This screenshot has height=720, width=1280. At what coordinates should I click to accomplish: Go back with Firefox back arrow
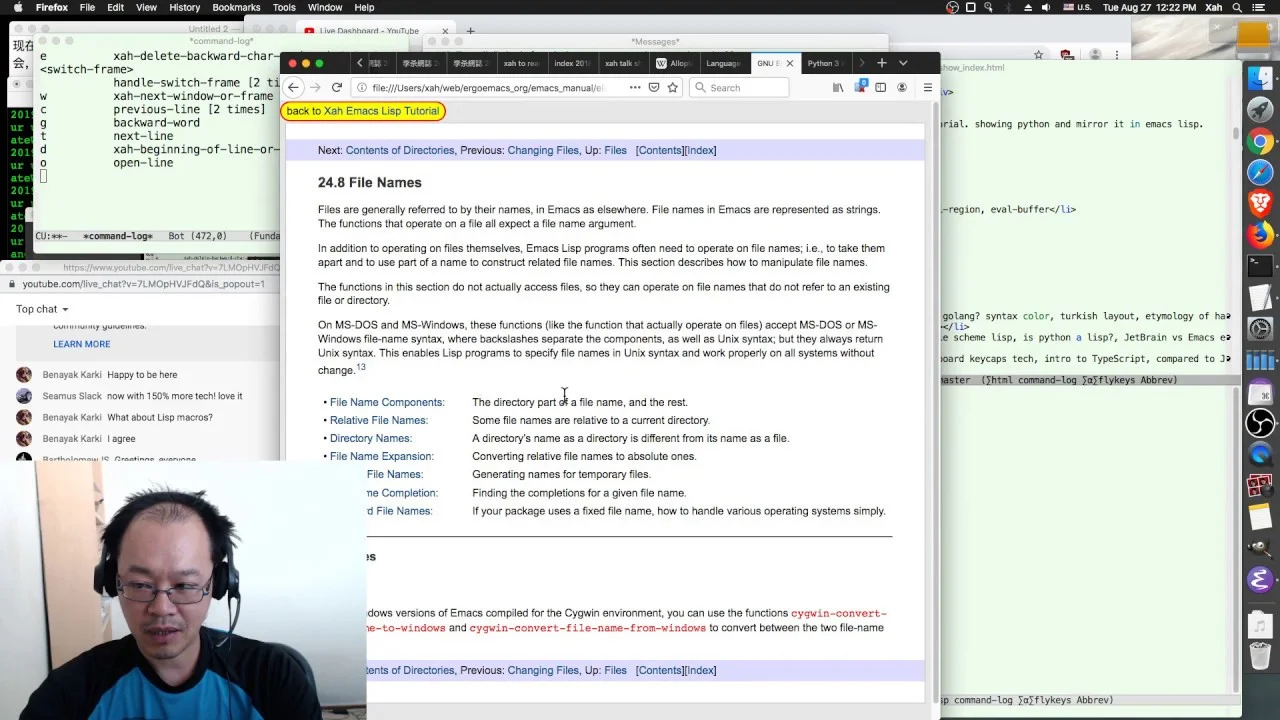pos(293,88)
